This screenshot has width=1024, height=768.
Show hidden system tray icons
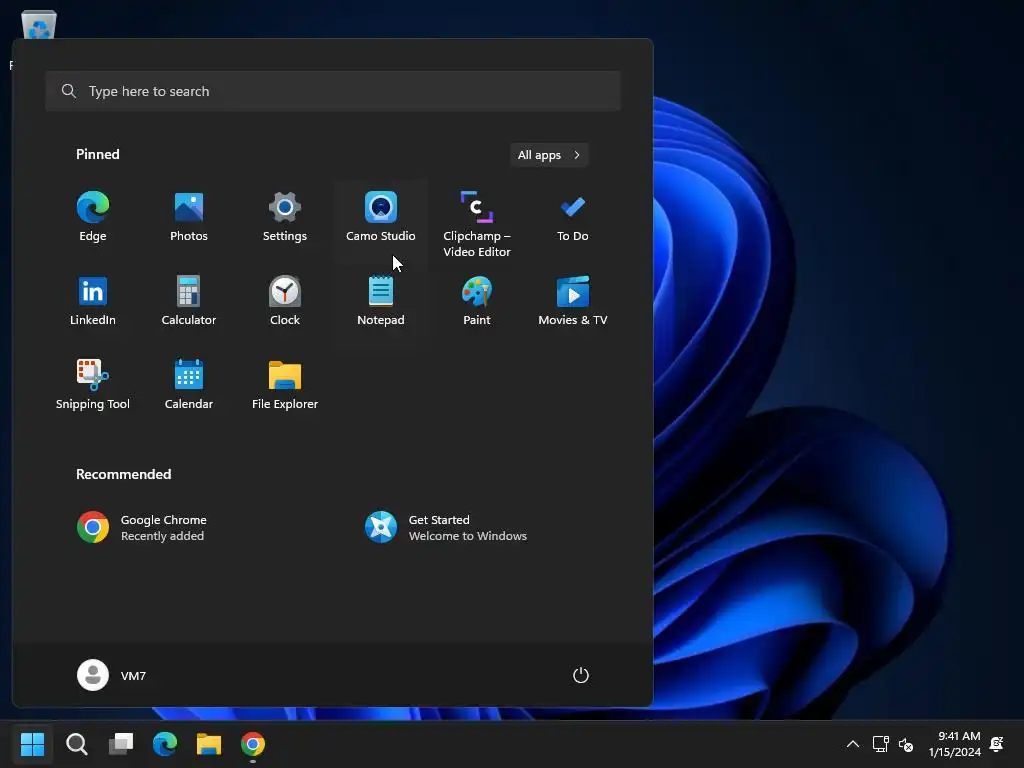point(853,744)
